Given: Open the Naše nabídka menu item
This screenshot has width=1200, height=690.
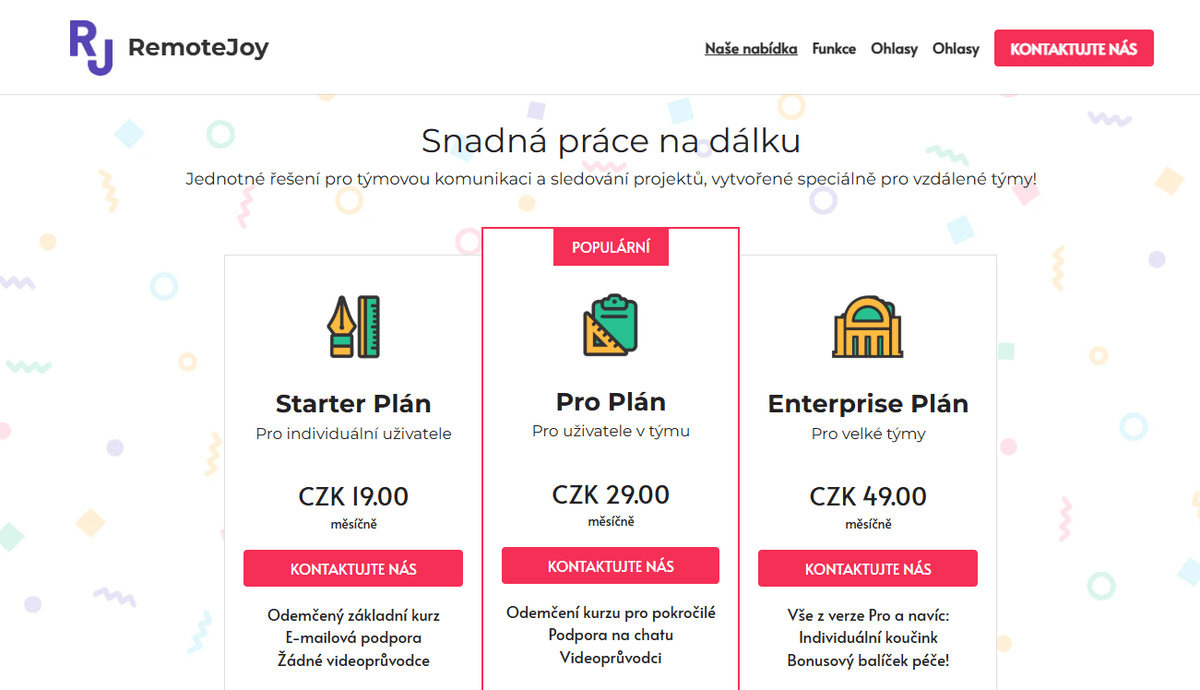Looking at the screenshot, I should (751, 48).
